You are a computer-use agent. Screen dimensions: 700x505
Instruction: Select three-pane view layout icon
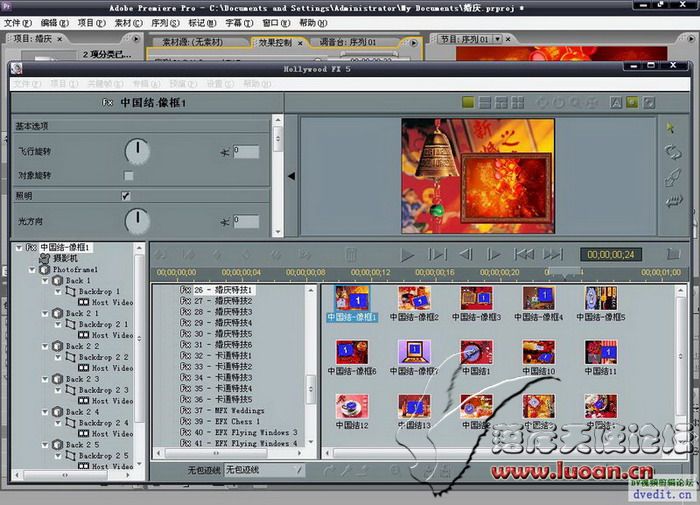point(501,103)
